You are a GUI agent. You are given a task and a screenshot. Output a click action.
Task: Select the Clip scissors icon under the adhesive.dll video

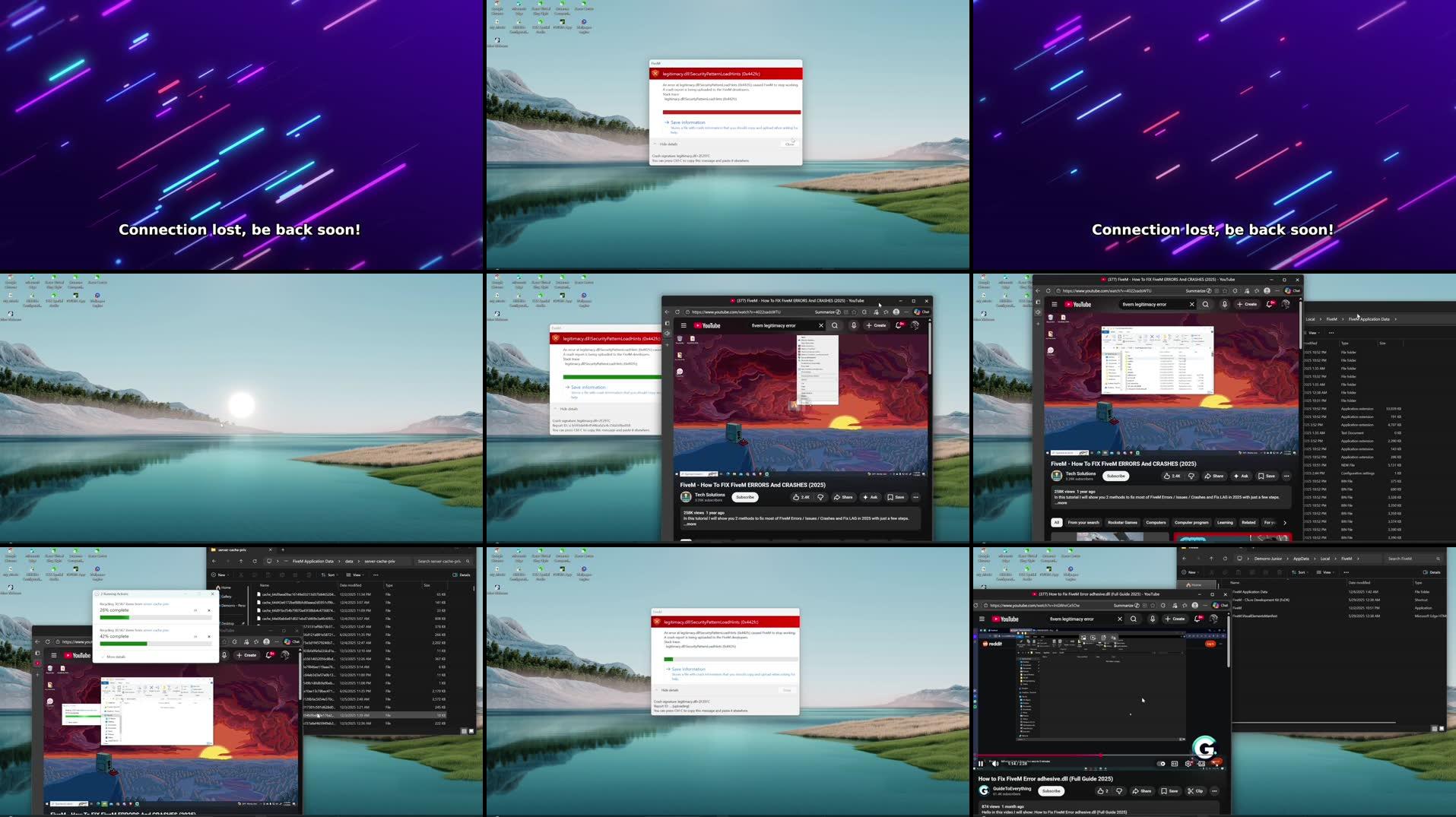point(1197,791)
